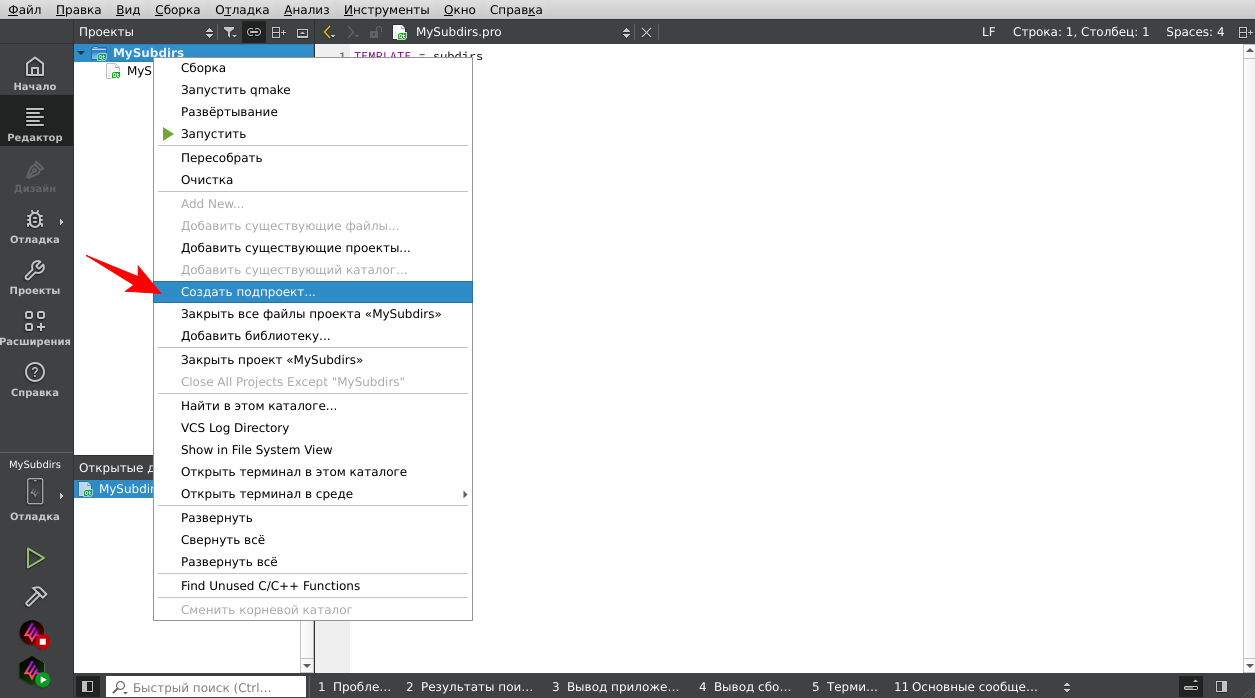The height and width of the screenshot is (698, 1255).
Task: Open the Начало (Welcome) mode
Action: 35,73
